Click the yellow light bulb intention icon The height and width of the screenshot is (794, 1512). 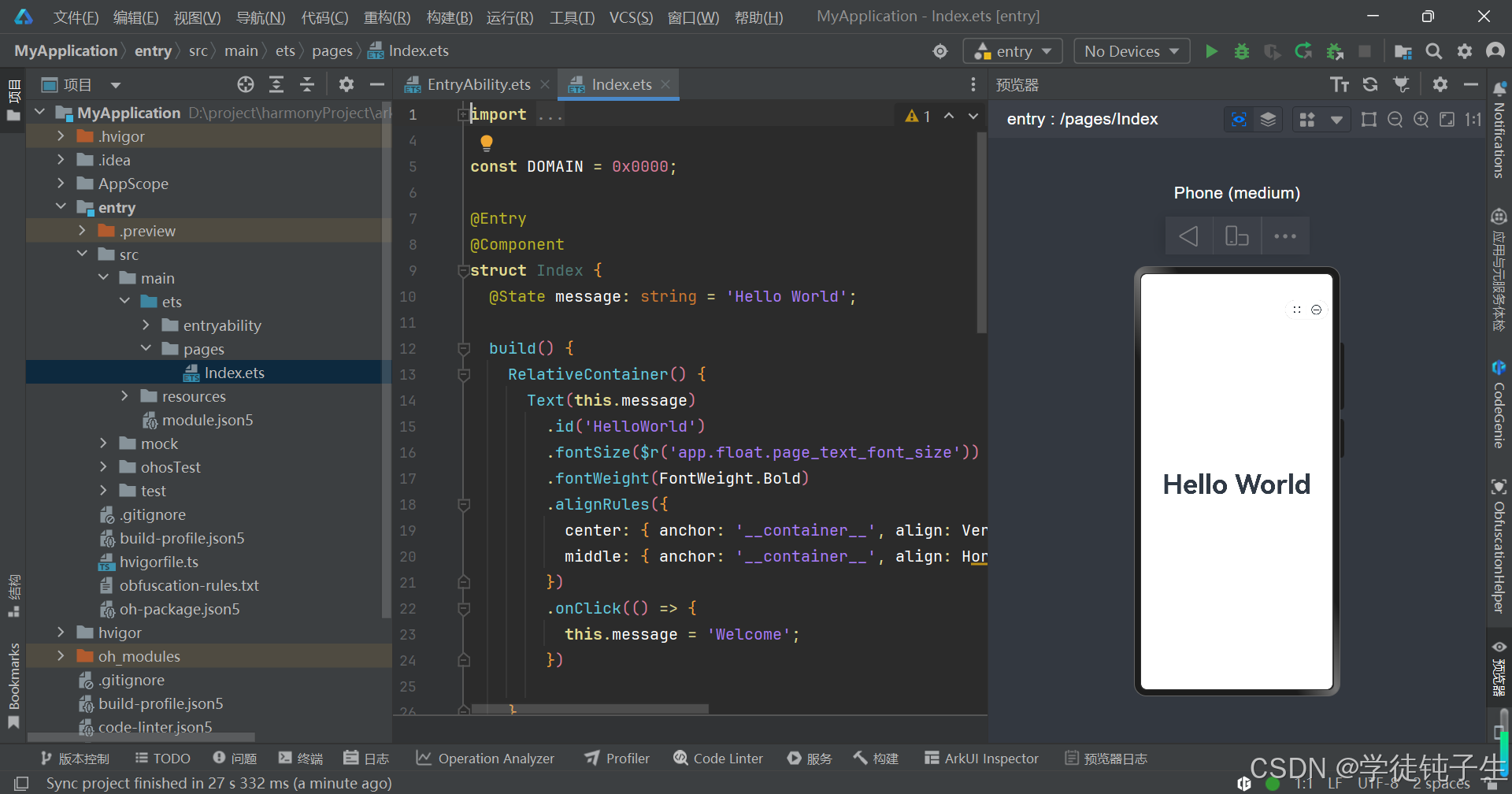pyautogui.click(x=487, y=143)
